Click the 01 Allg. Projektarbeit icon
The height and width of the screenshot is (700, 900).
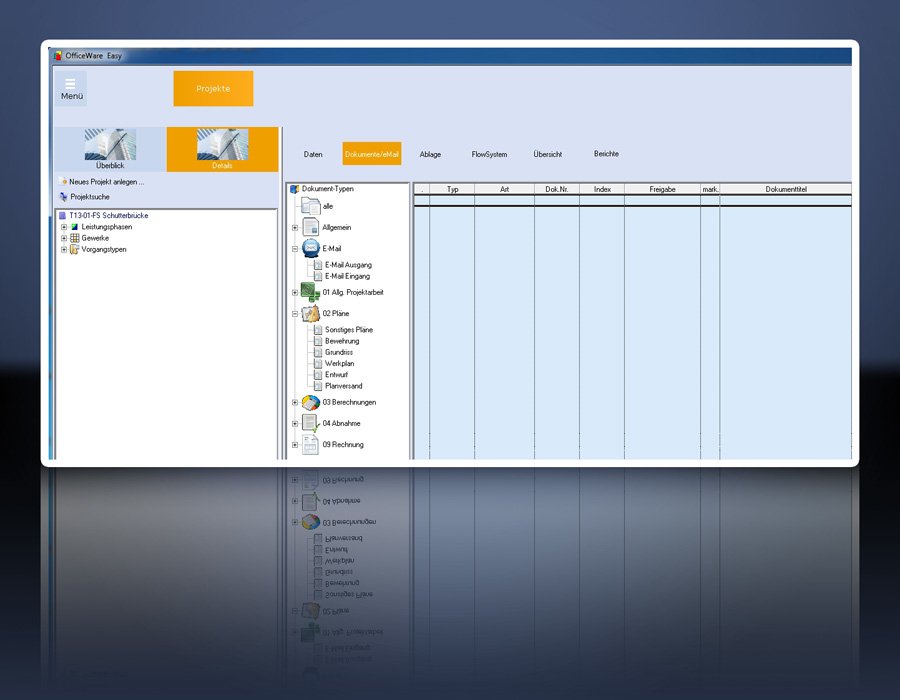click(x=311, y=292)
